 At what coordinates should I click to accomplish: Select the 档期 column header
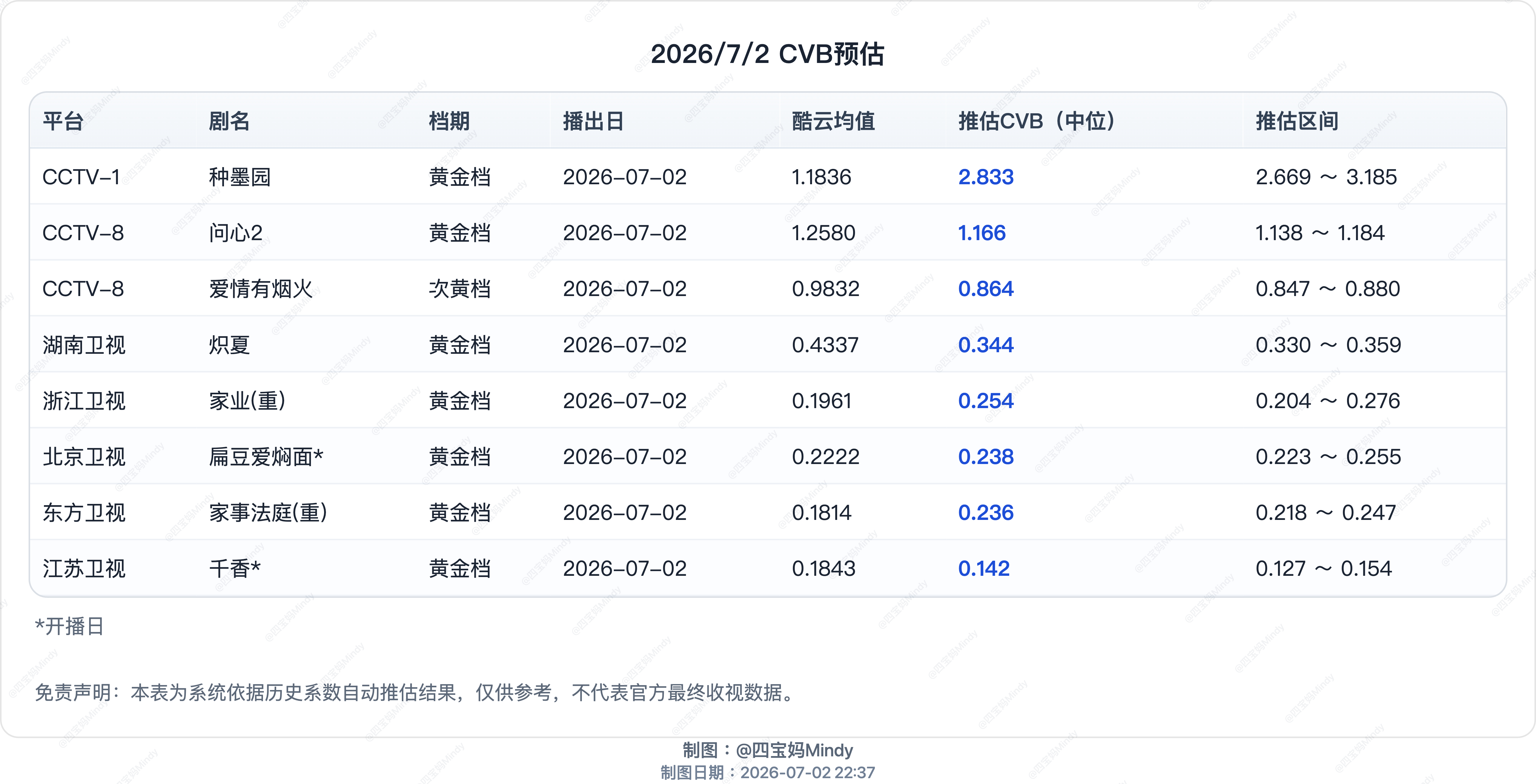point(450,121)
